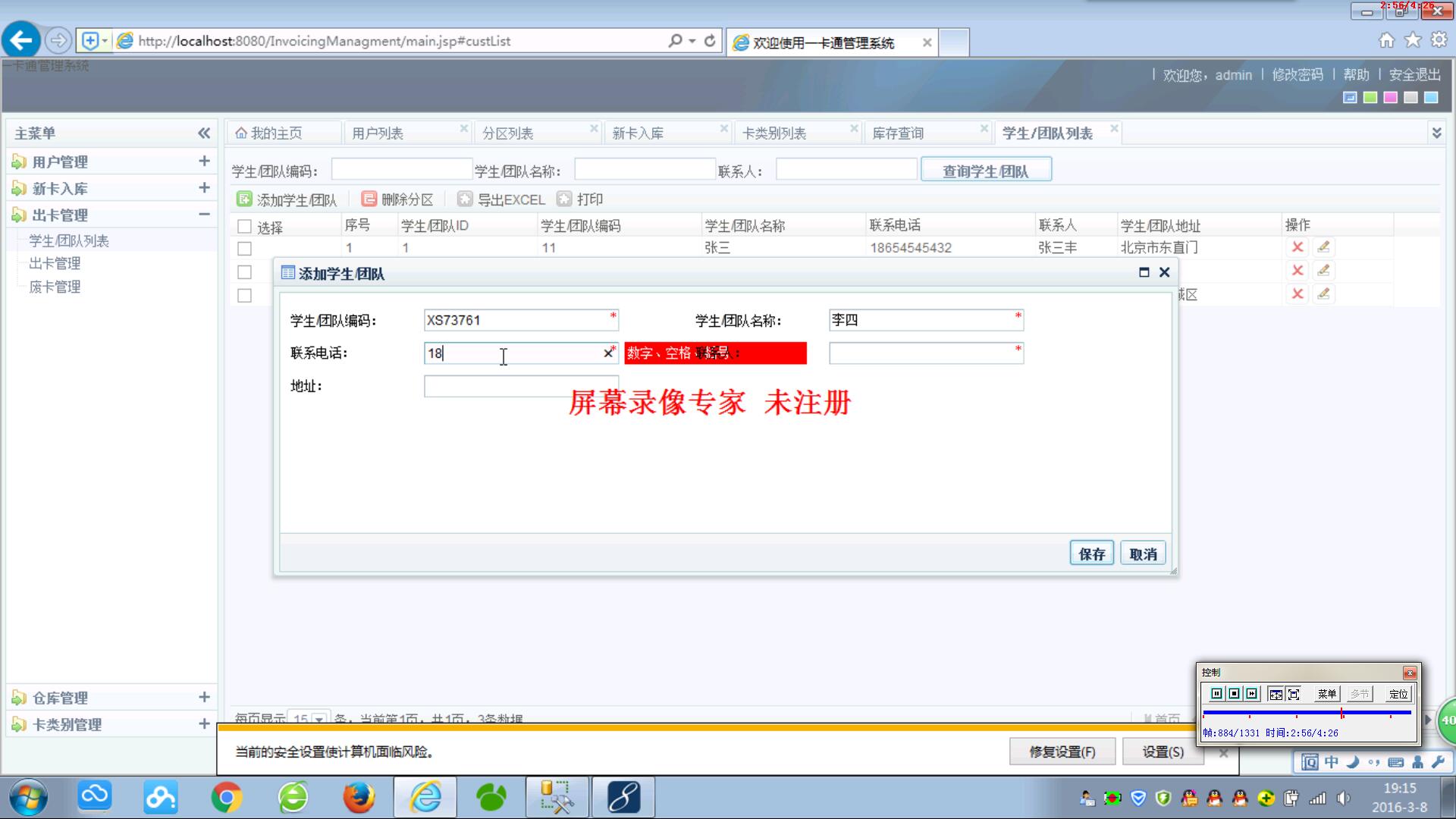The image size is (1456, 819).
Task: Click the 取消 button
Action: point(1143,554)
